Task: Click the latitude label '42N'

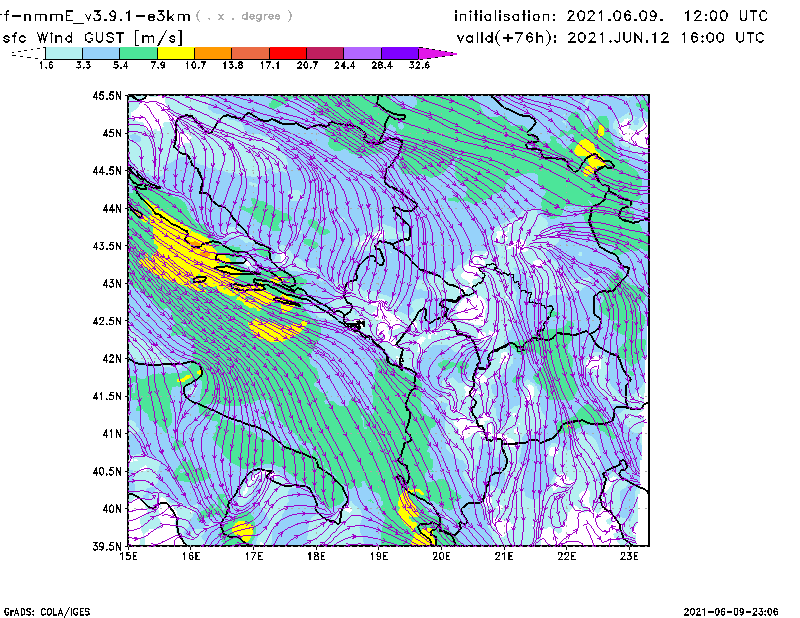Action: click(x=112, y=359)
